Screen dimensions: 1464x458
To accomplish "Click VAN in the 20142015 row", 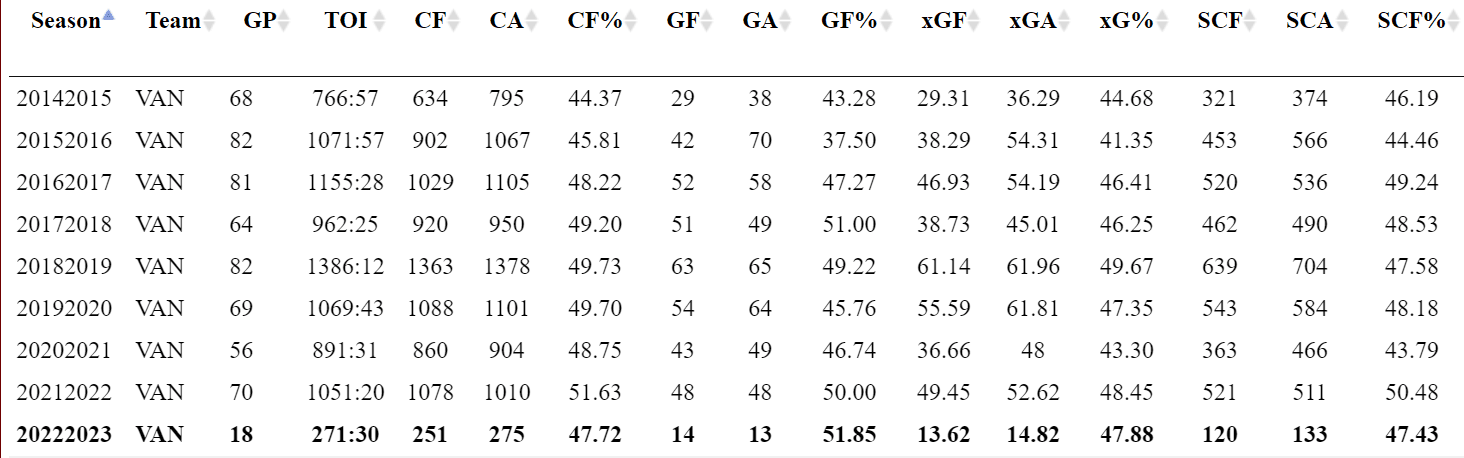I will pyautogui.click(x=160, y=99).
